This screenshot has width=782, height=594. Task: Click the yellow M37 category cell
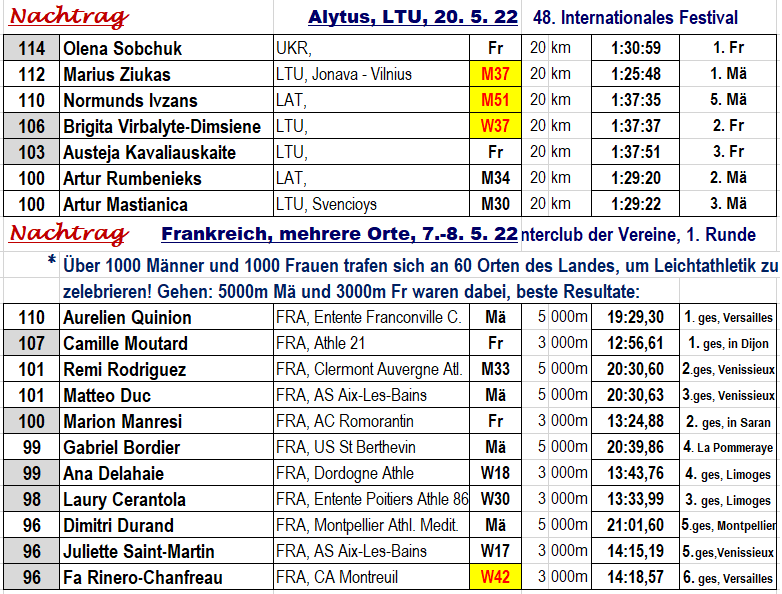click(x=495, y=74)
